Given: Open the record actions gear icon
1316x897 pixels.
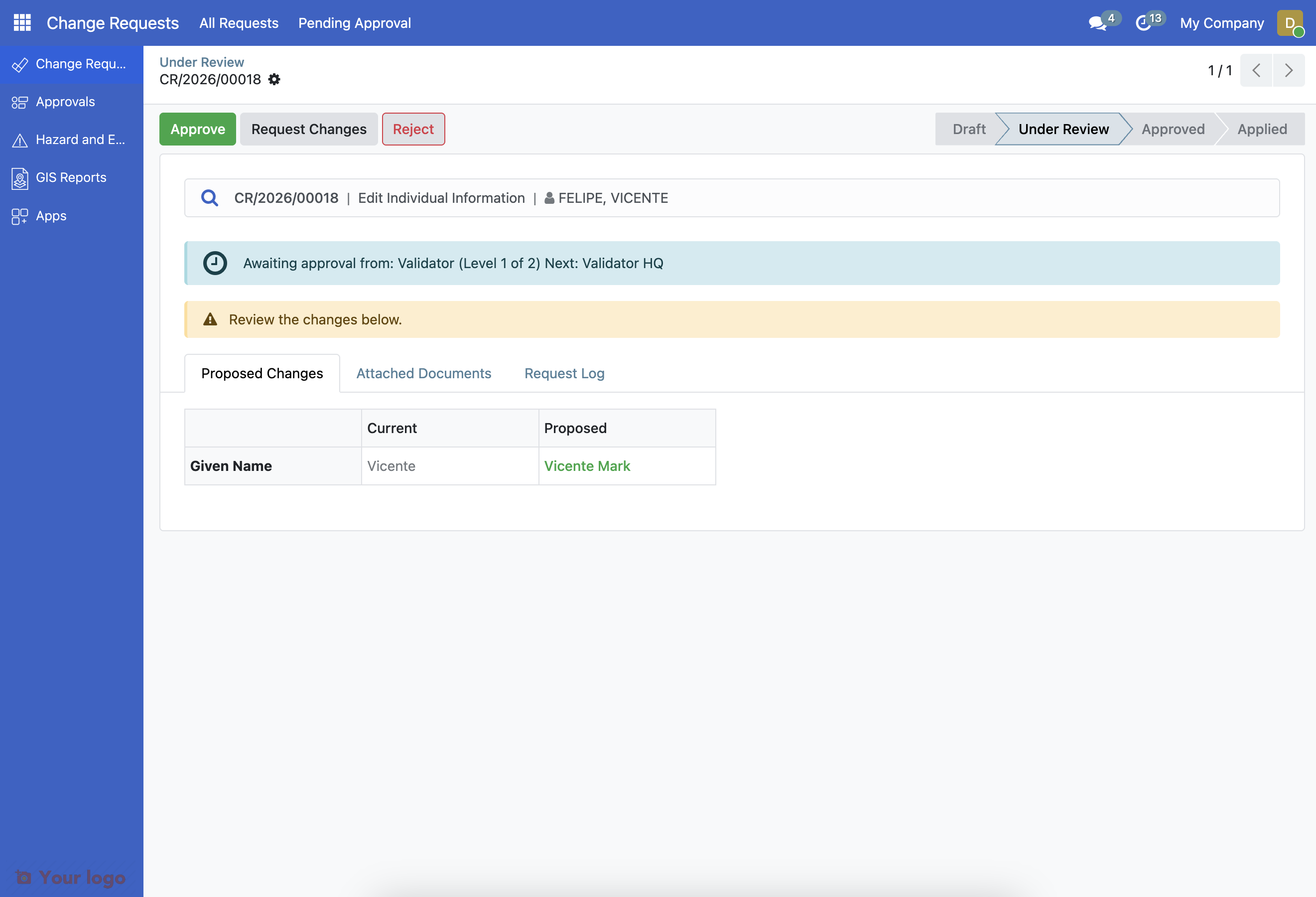Looking at the screenshot, I should pyautogui.click(x=274, y=79).
